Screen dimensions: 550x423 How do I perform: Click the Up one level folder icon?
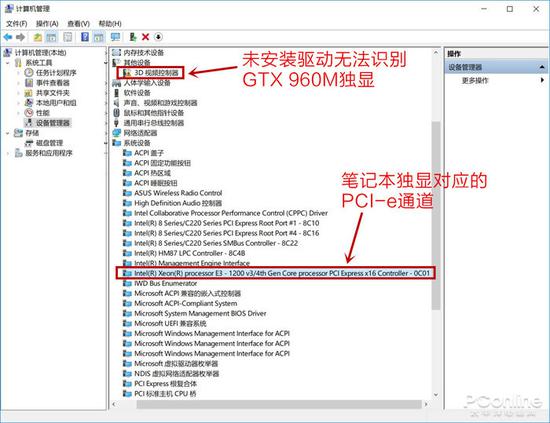[x=38, y=37]
